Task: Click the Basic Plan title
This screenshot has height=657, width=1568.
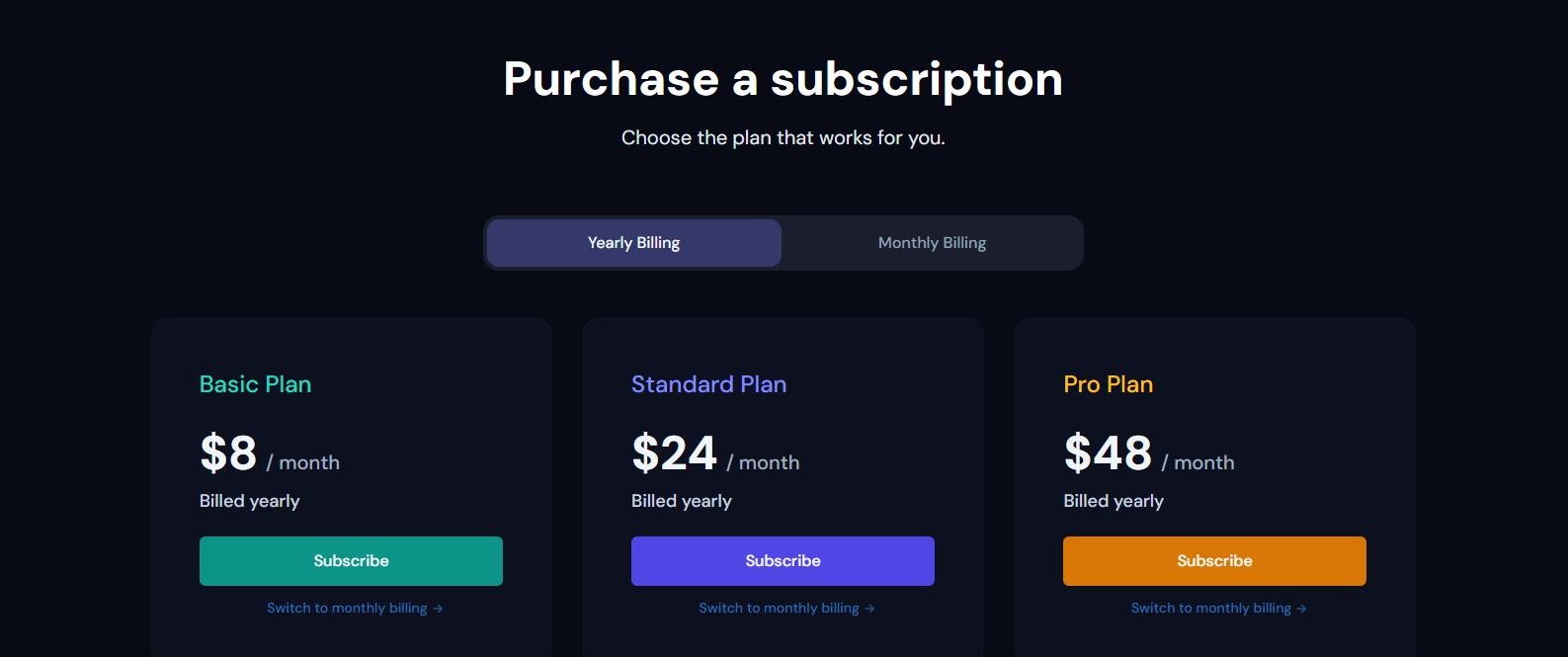Action: click(255, 384)
